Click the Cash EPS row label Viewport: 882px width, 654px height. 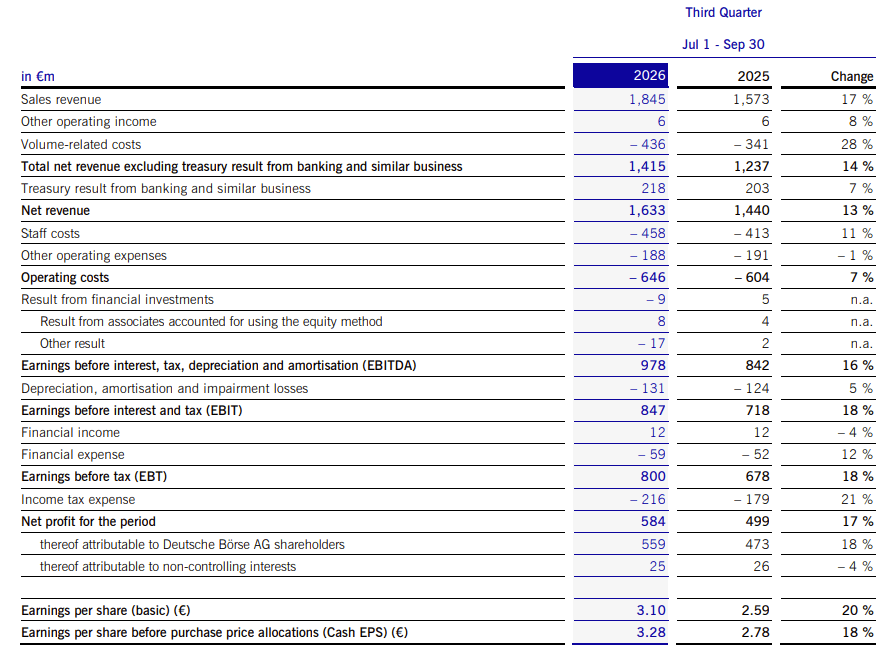coord(214,633)
